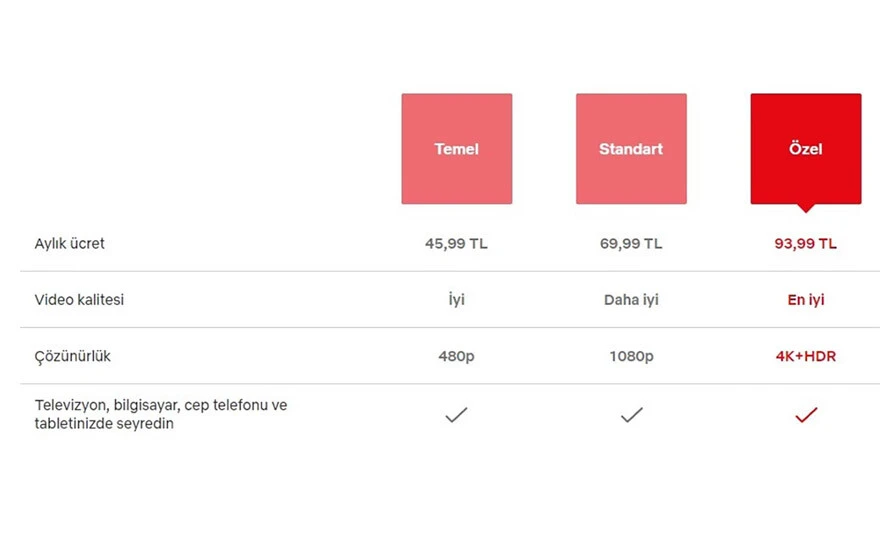Click the gray checkmark under Standart
880x551 pixels.
631,415
